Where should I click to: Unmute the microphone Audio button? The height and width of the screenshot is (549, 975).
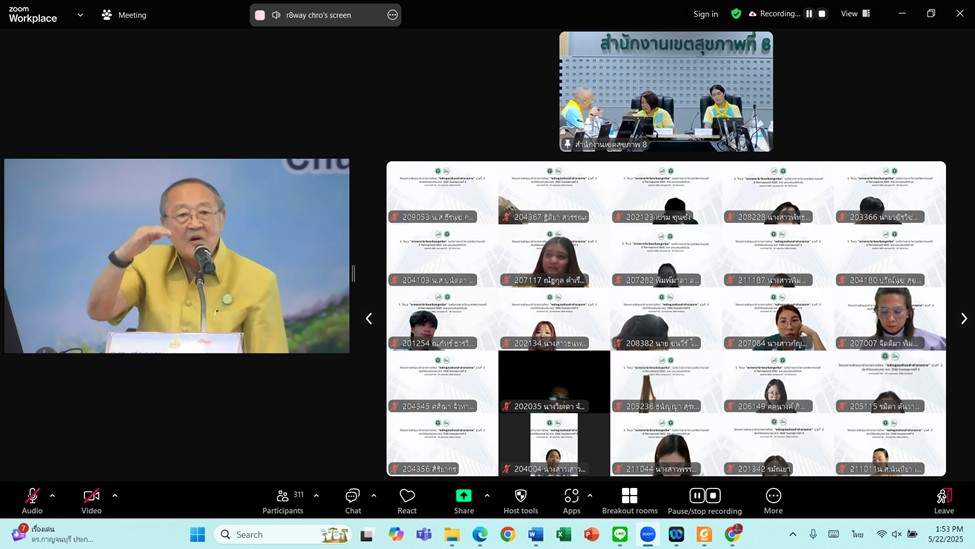(x=32, y=497)
